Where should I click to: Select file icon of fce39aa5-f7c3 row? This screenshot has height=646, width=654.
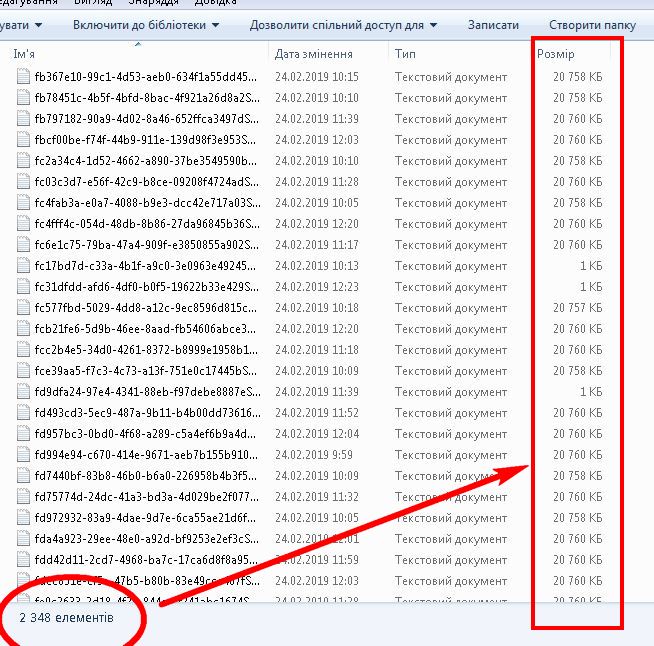[23, 371]
